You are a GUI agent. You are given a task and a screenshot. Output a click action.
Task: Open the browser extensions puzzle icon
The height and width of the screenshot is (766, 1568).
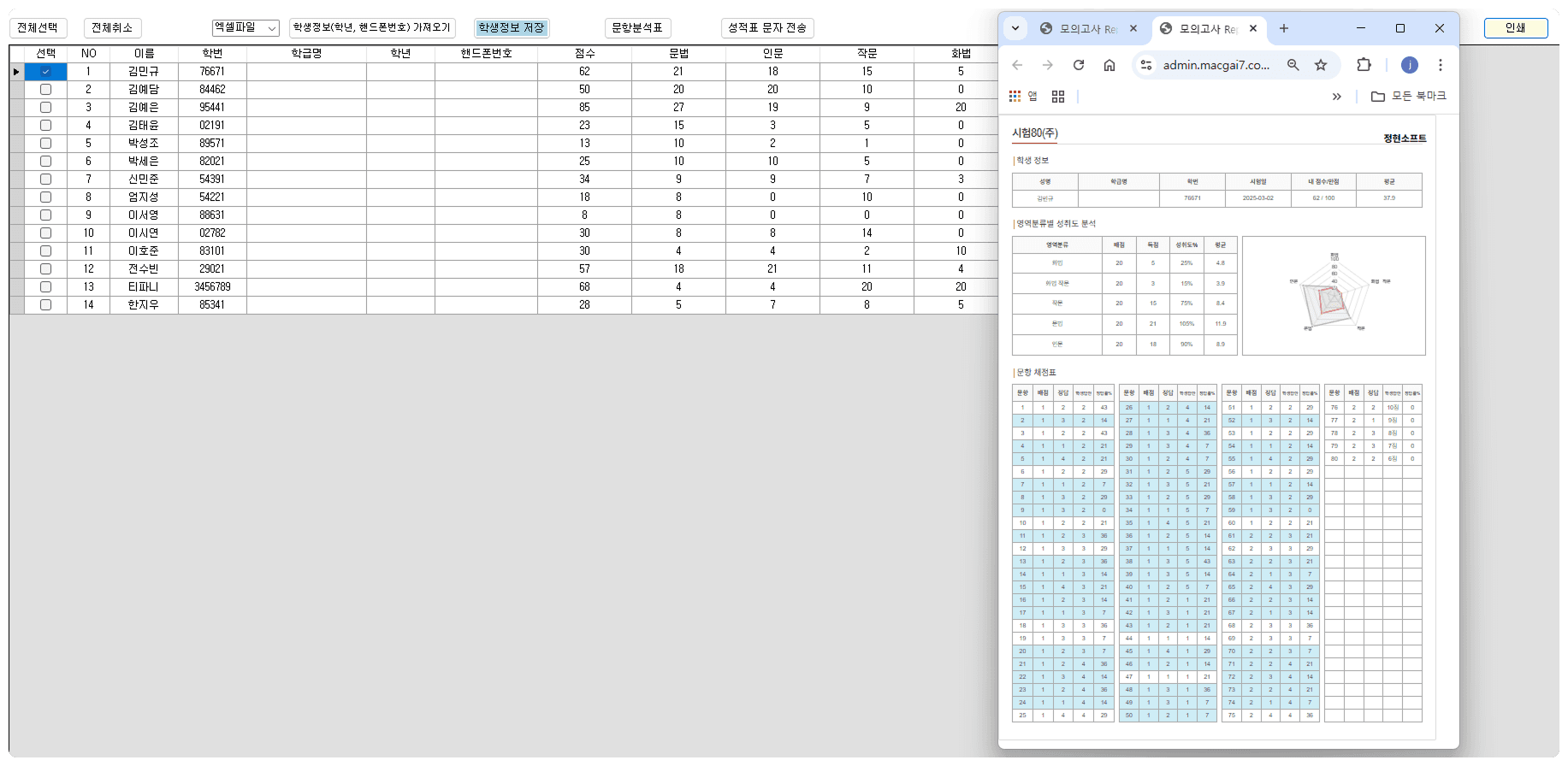[1364, 65]
